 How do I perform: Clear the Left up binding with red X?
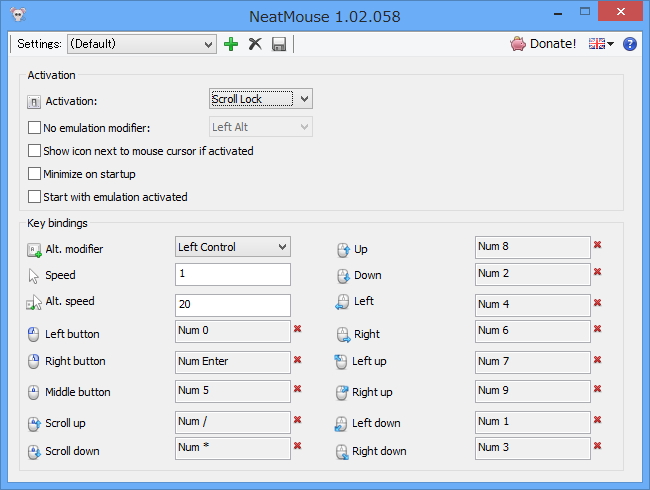coord(597,360)
